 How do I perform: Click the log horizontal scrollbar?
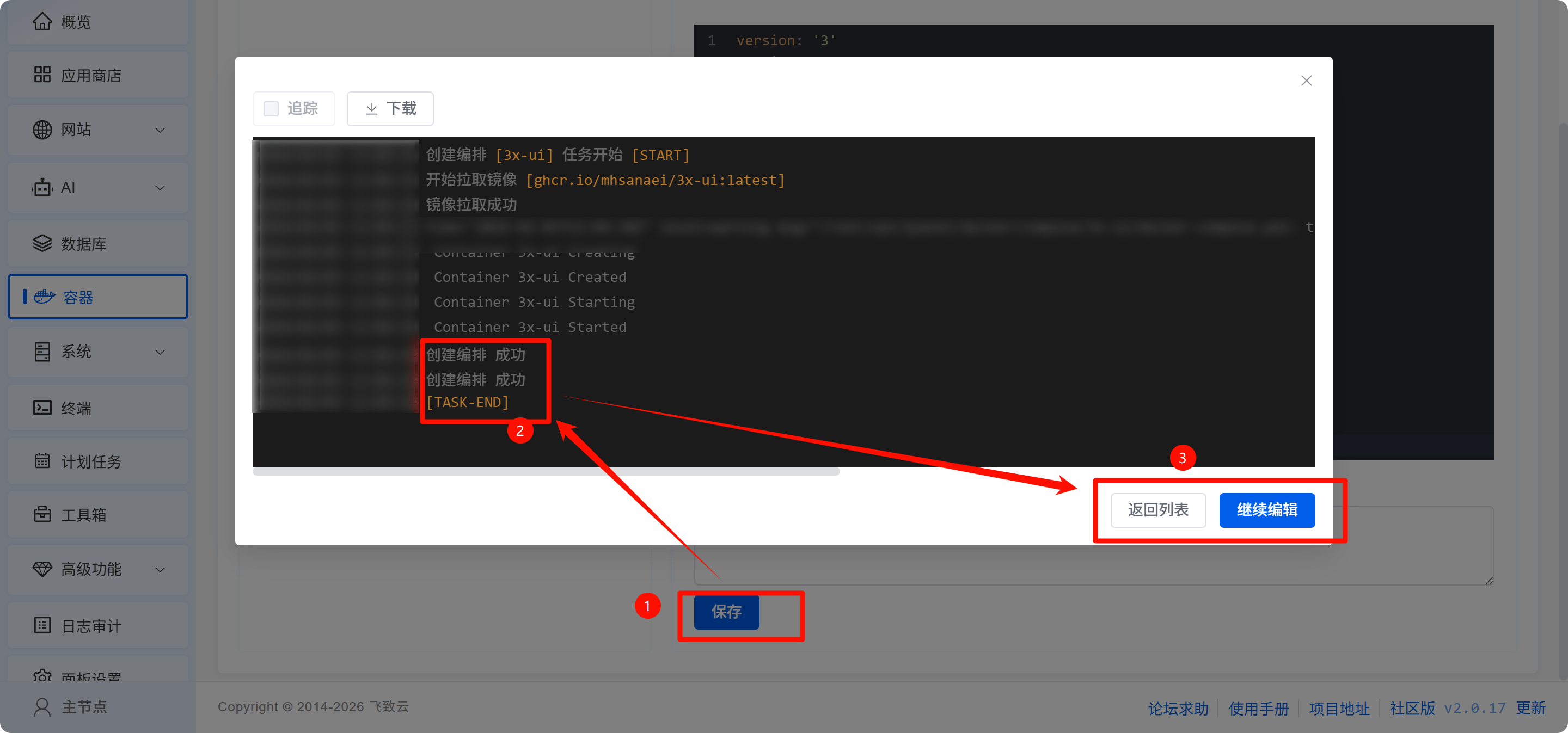(546, 471)
